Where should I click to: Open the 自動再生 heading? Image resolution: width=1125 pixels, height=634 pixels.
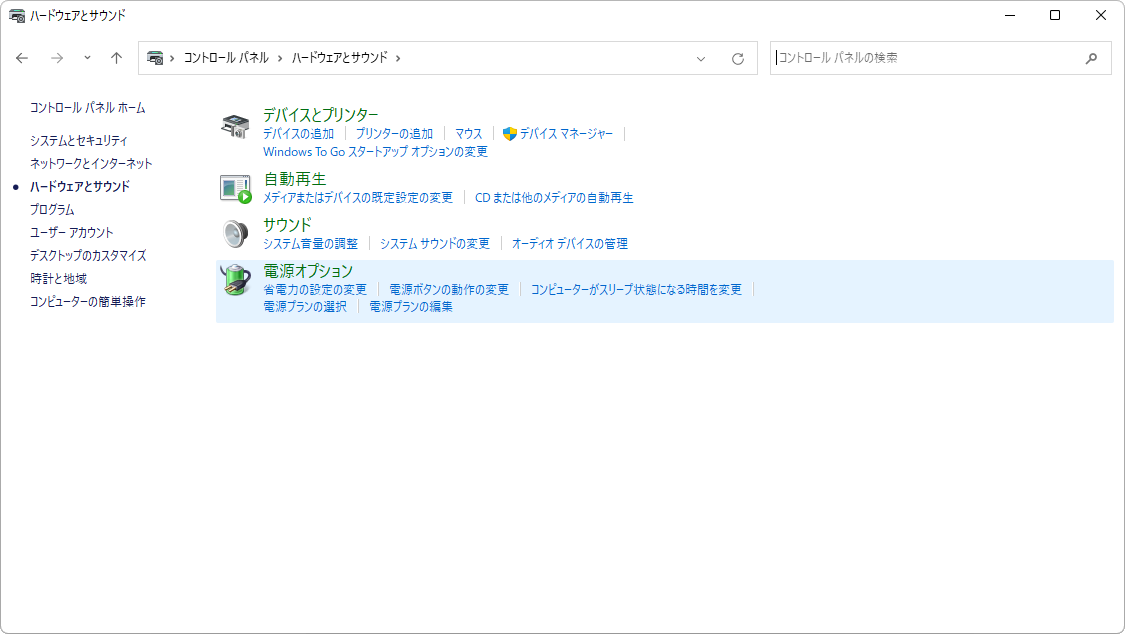point(295,179)
